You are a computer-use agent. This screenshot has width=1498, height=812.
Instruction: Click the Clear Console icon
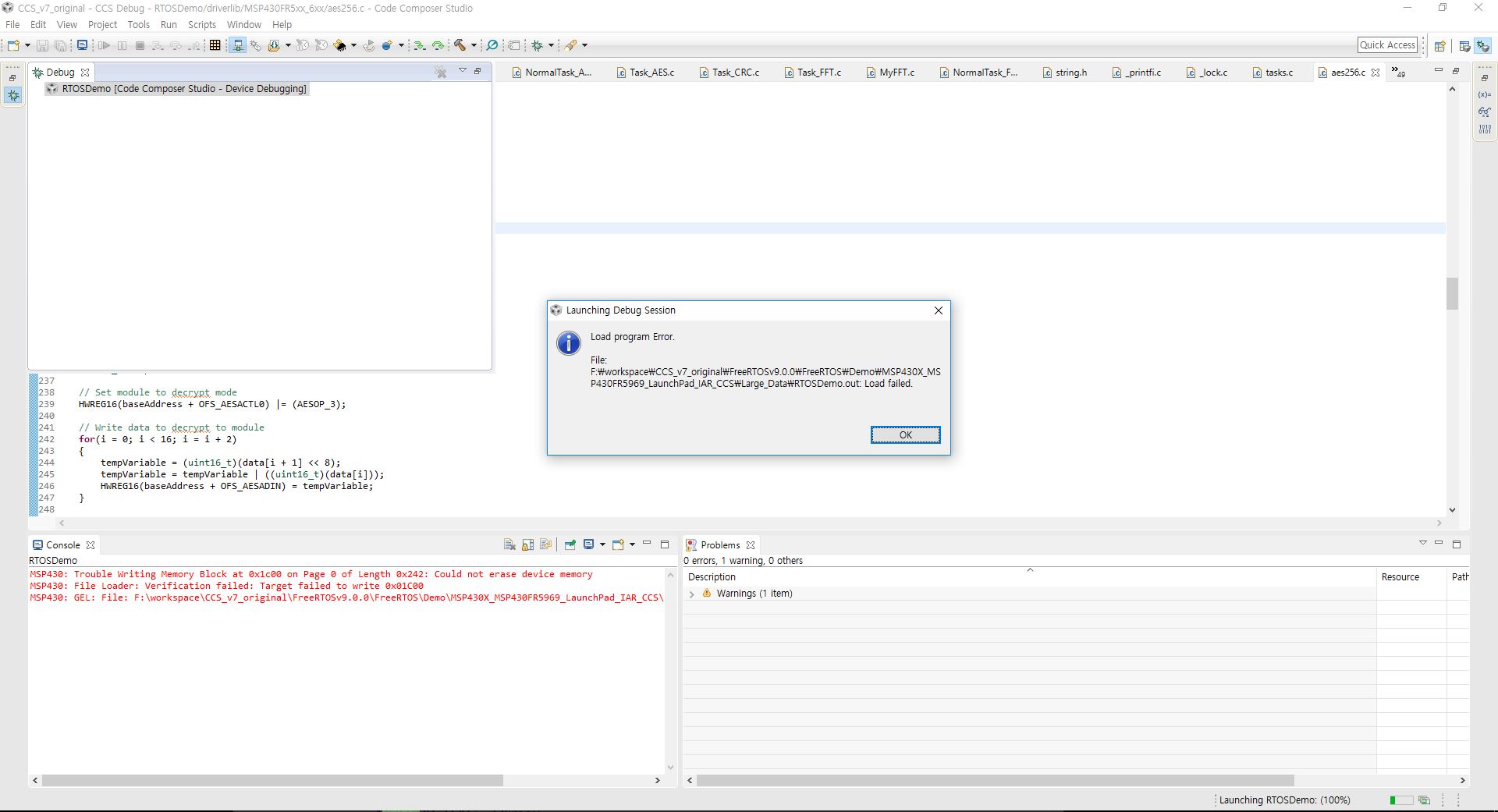coord(509,544)
